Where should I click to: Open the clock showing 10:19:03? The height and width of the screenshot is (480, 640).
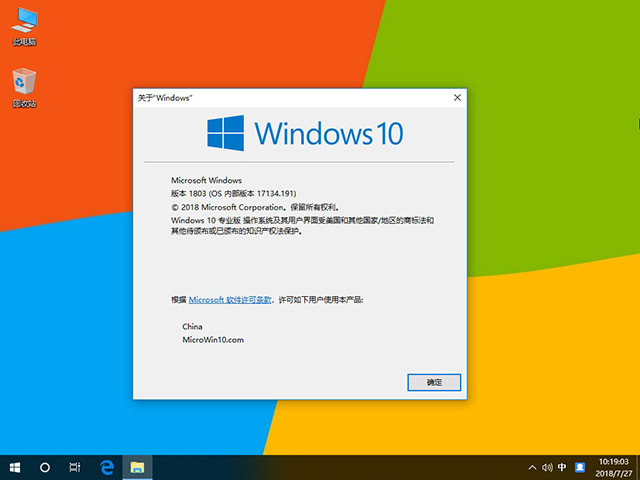click(x=613, y=462)
